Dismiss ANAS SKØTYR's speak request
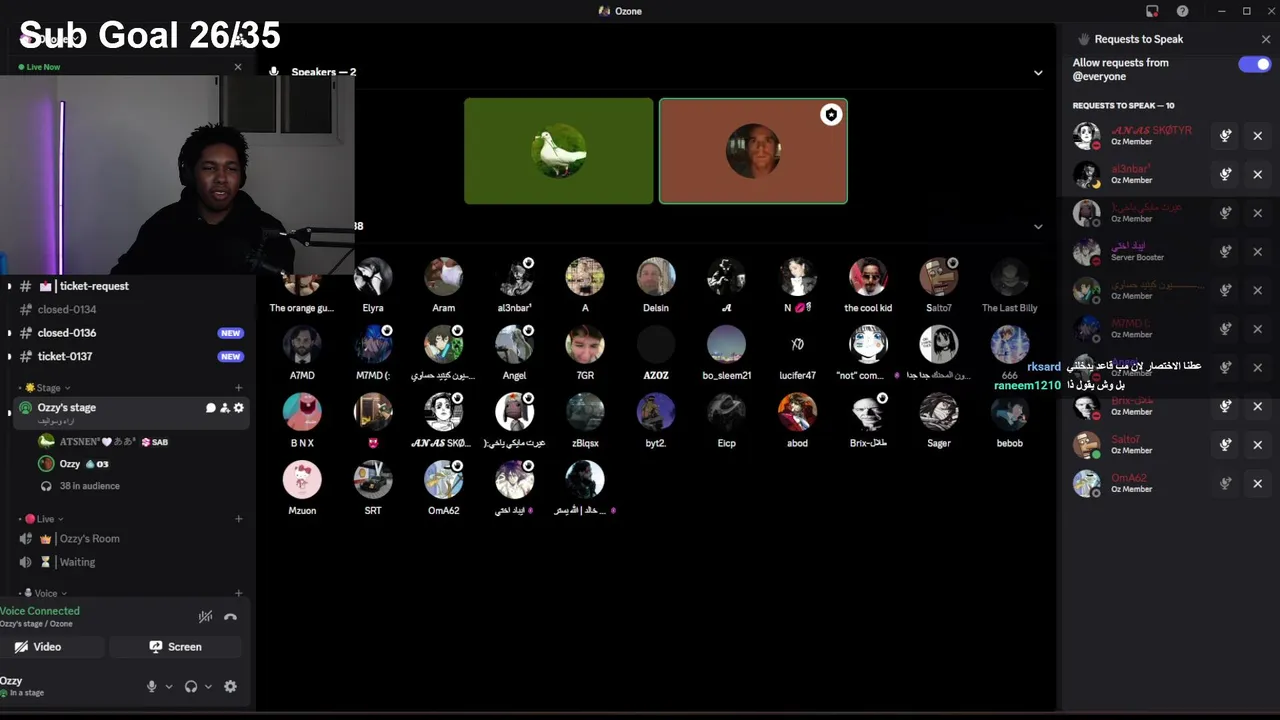Screen dimensions: 1280x720 click(1258, 136)
